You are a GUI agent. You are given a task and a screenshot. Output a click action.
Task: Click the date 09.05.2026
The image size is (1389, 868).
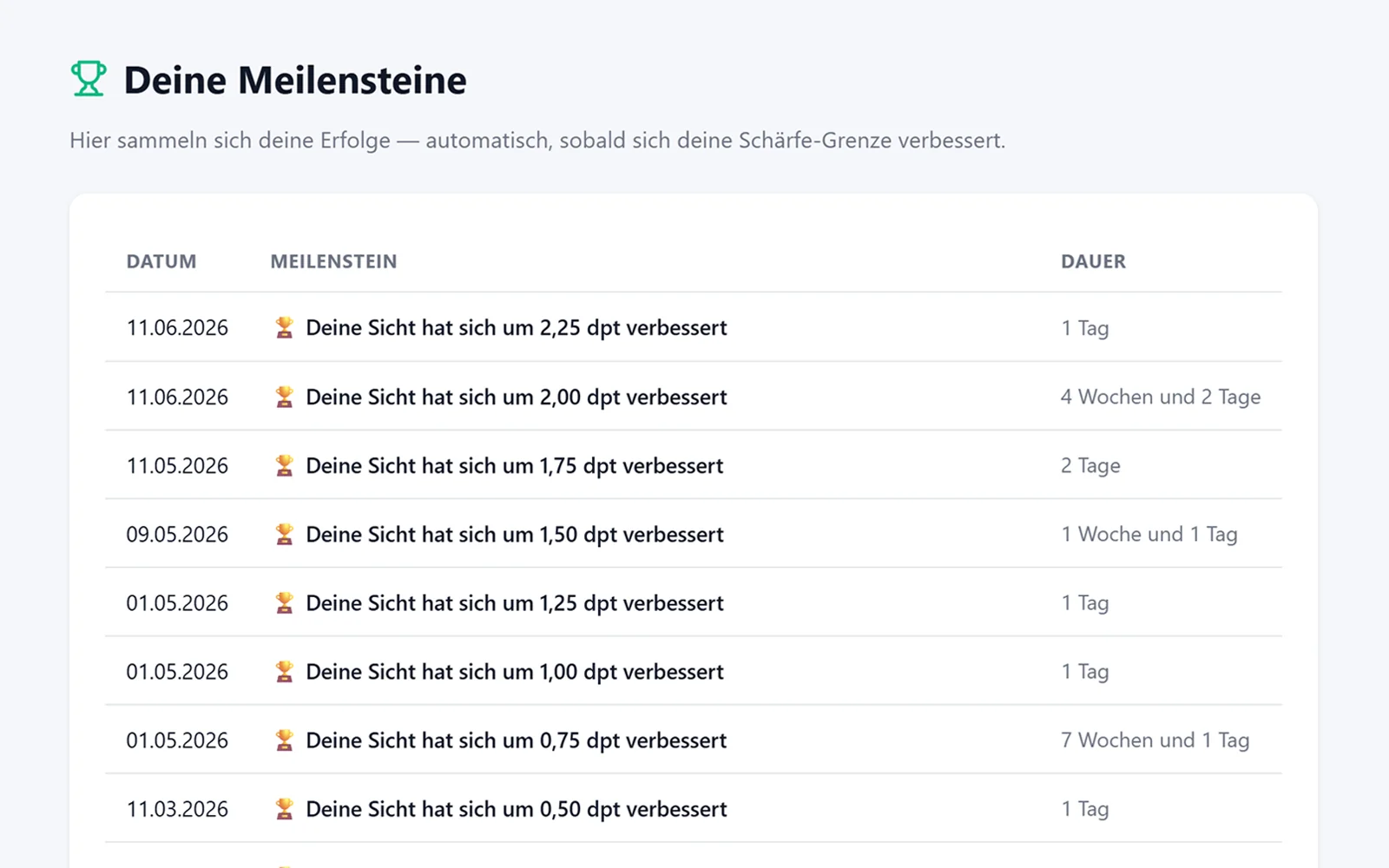coord(177,535)
